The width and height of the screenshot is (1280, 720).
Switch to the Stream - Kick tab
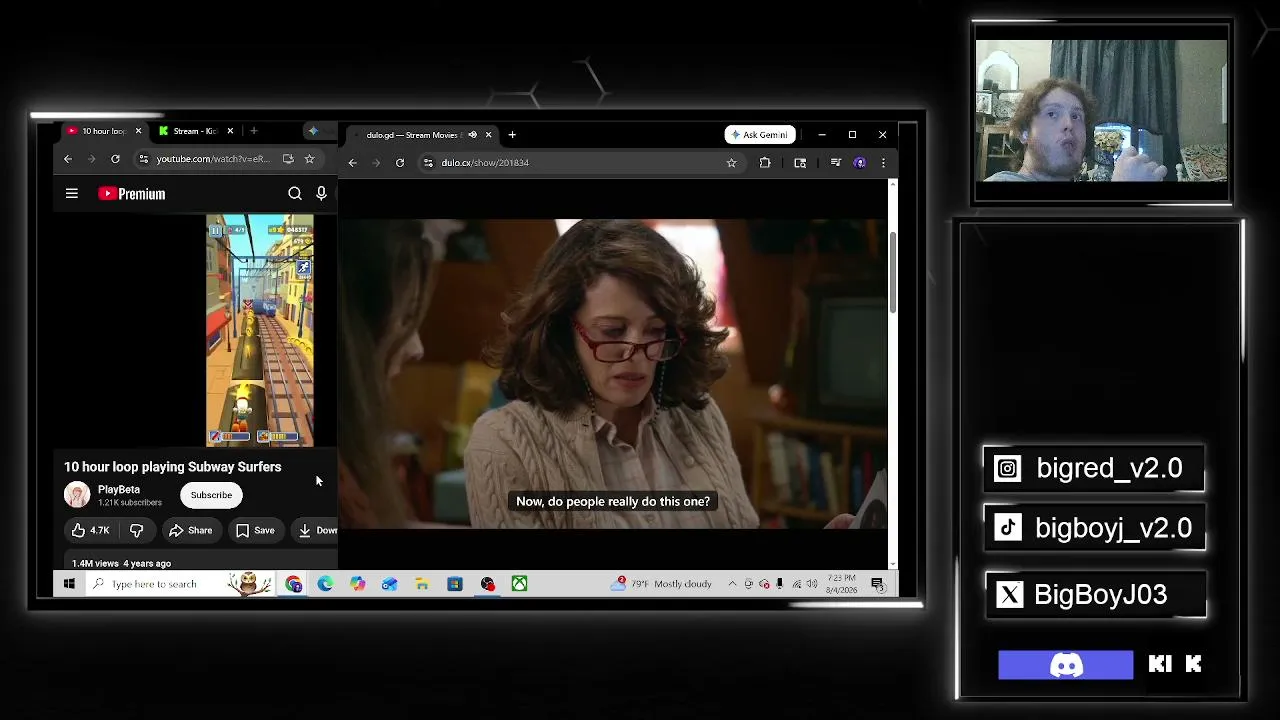pos(195,131)
